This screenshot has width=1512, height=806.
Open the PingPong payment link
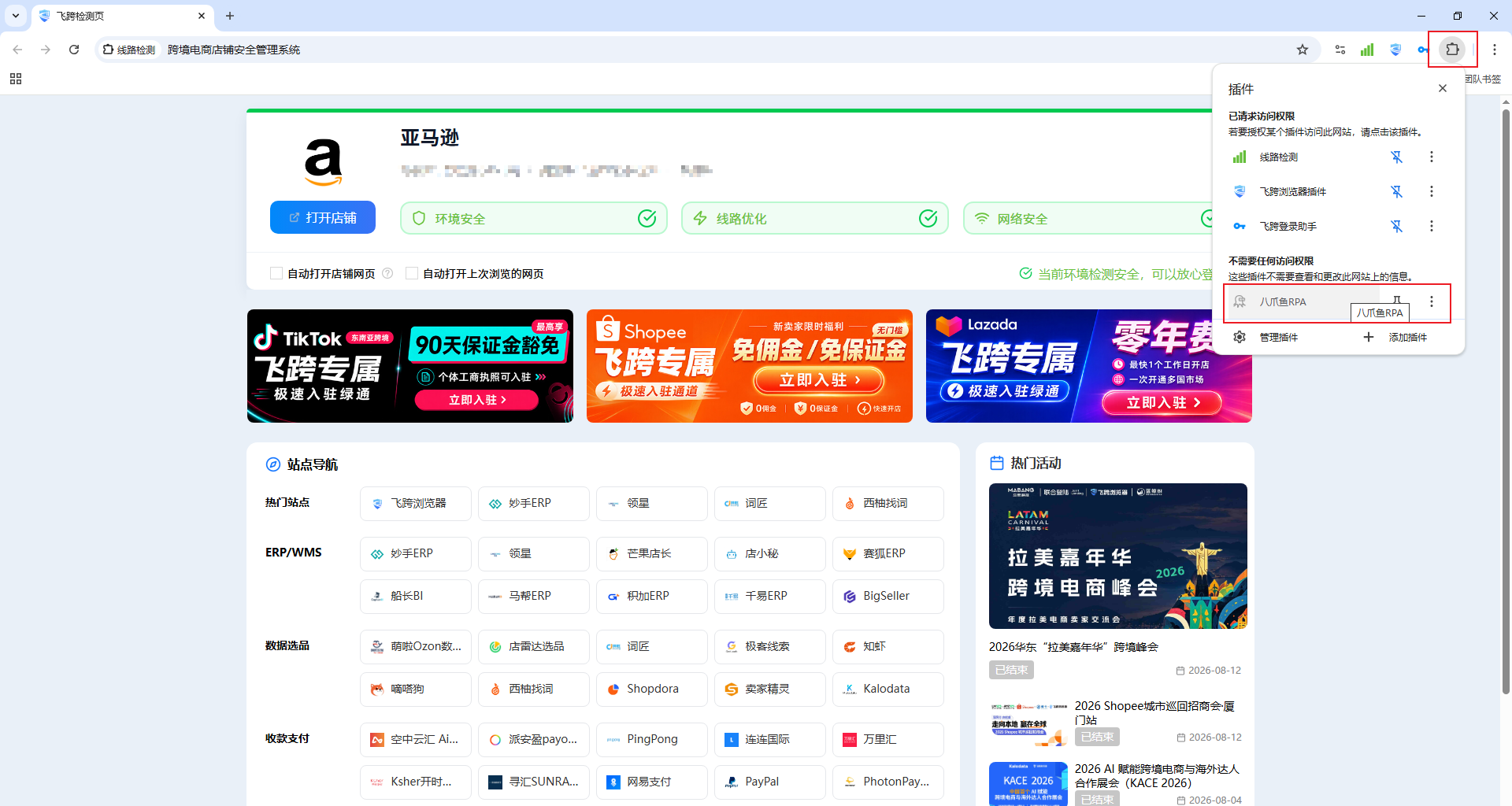[652, 740]
